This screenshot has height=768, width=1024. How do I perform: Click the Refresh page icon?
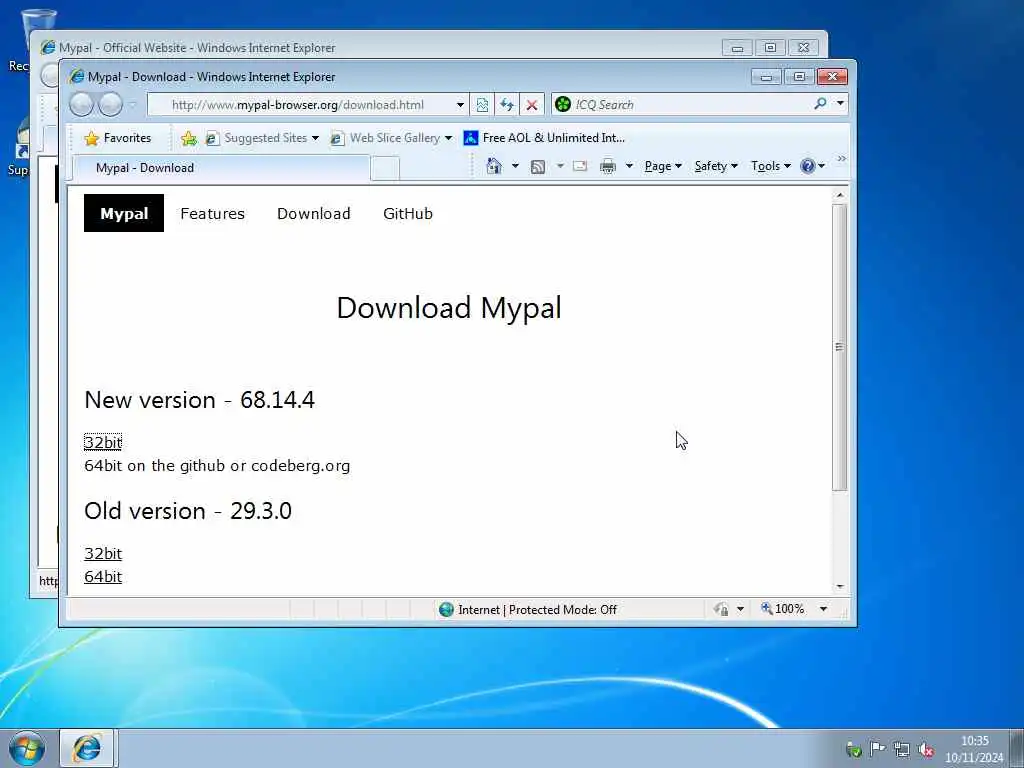click(507, 104)
